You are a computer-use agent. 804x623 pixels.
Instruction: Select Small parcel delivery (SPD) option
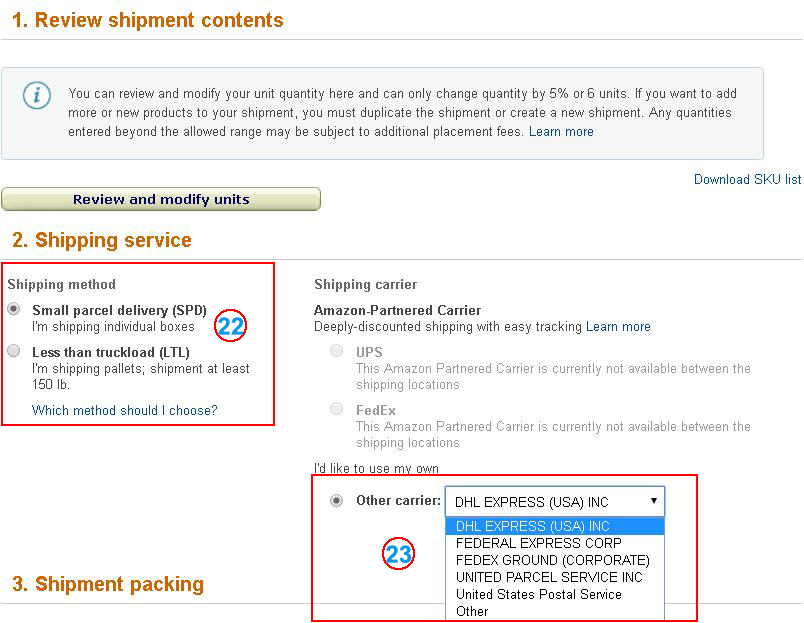(x=14, y=310)
